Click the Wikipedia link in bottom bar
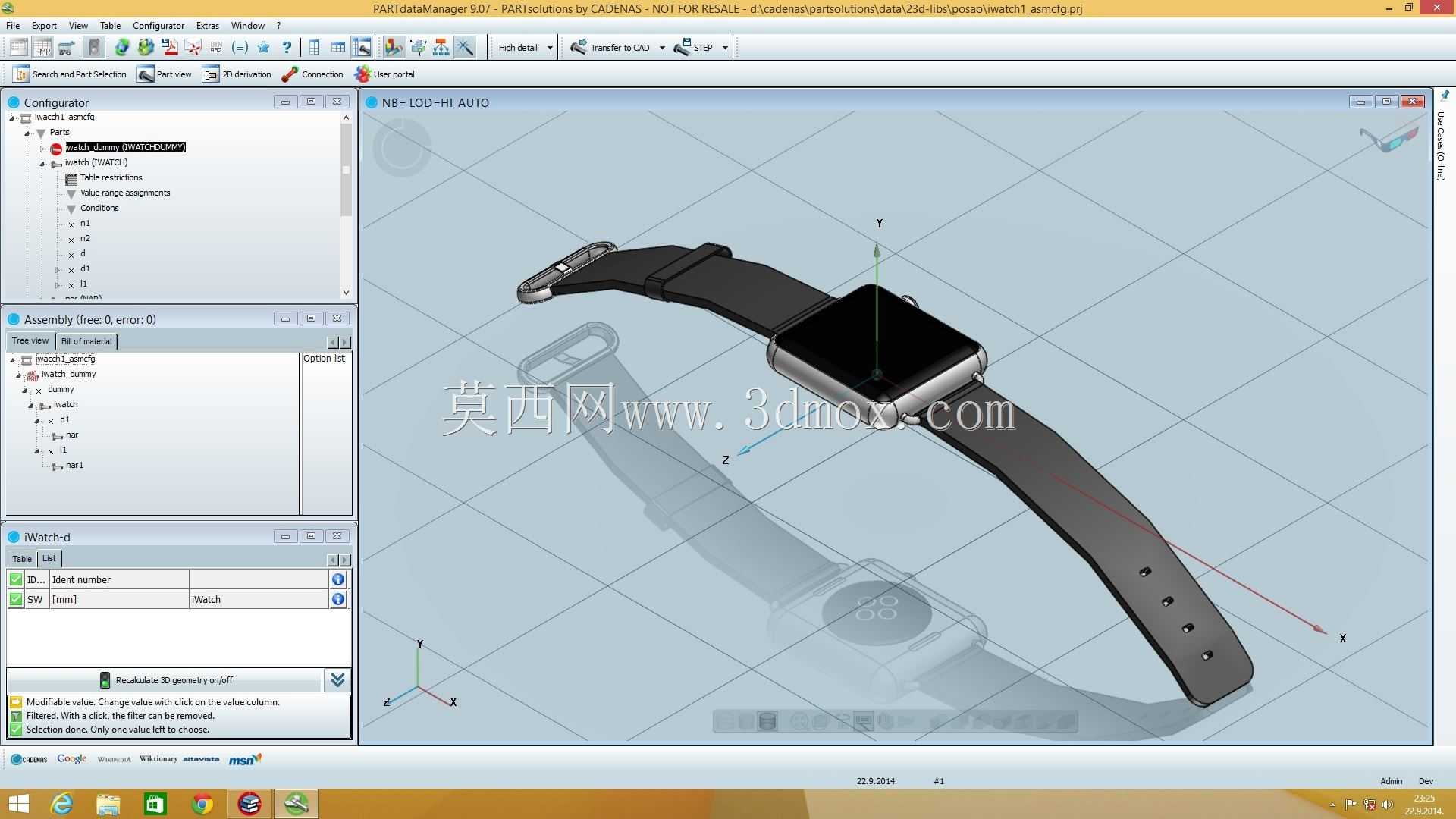This screenshot has height=819, width=1456. pyautogui.click(x=114, y=759)
